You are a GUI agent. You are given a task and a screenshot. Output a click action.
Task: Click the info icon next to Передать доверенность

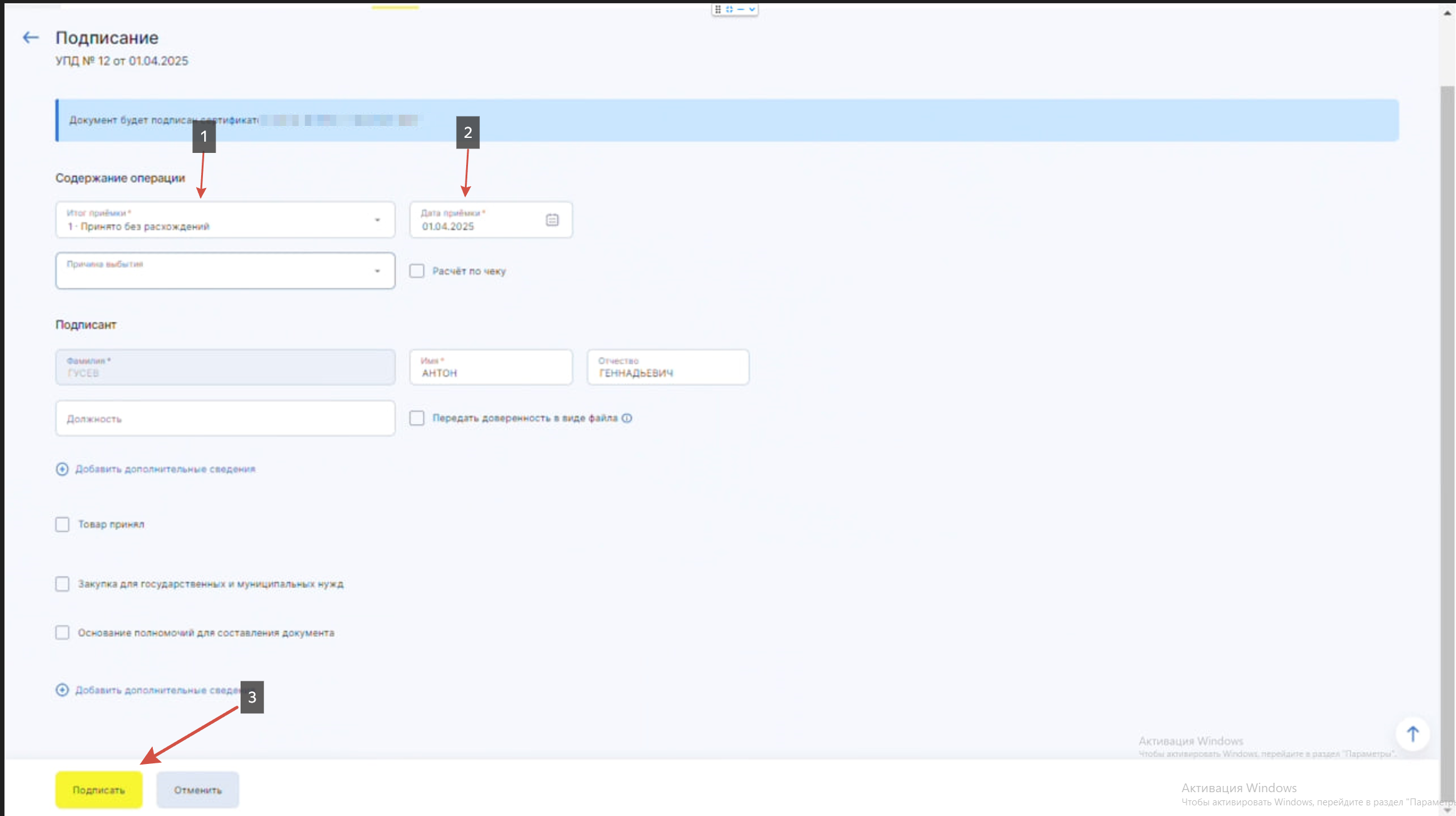click(x=627, y=418)
